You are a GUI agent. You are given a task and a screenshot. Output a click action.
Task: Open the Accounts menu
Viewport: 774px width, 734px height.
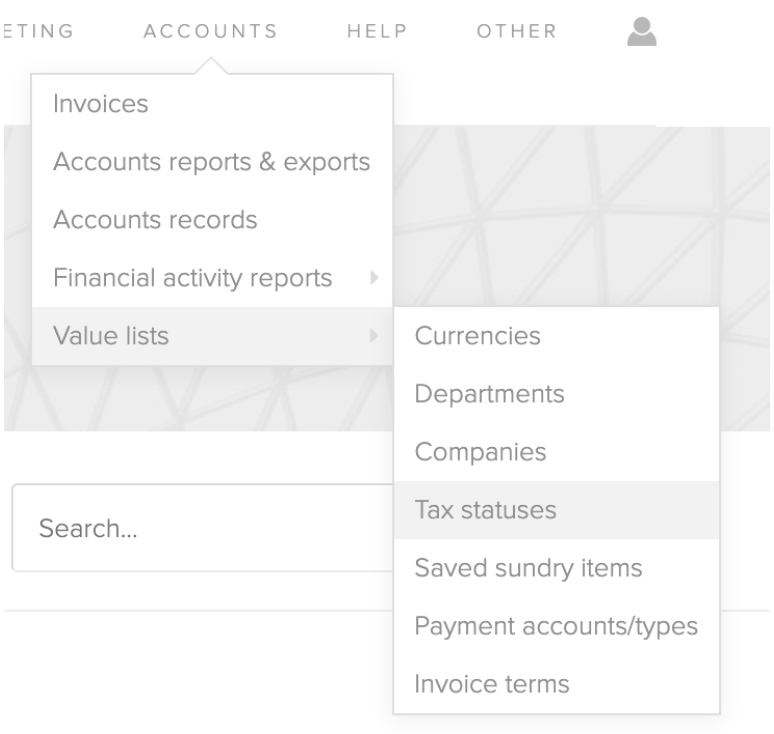coord(211,31)
